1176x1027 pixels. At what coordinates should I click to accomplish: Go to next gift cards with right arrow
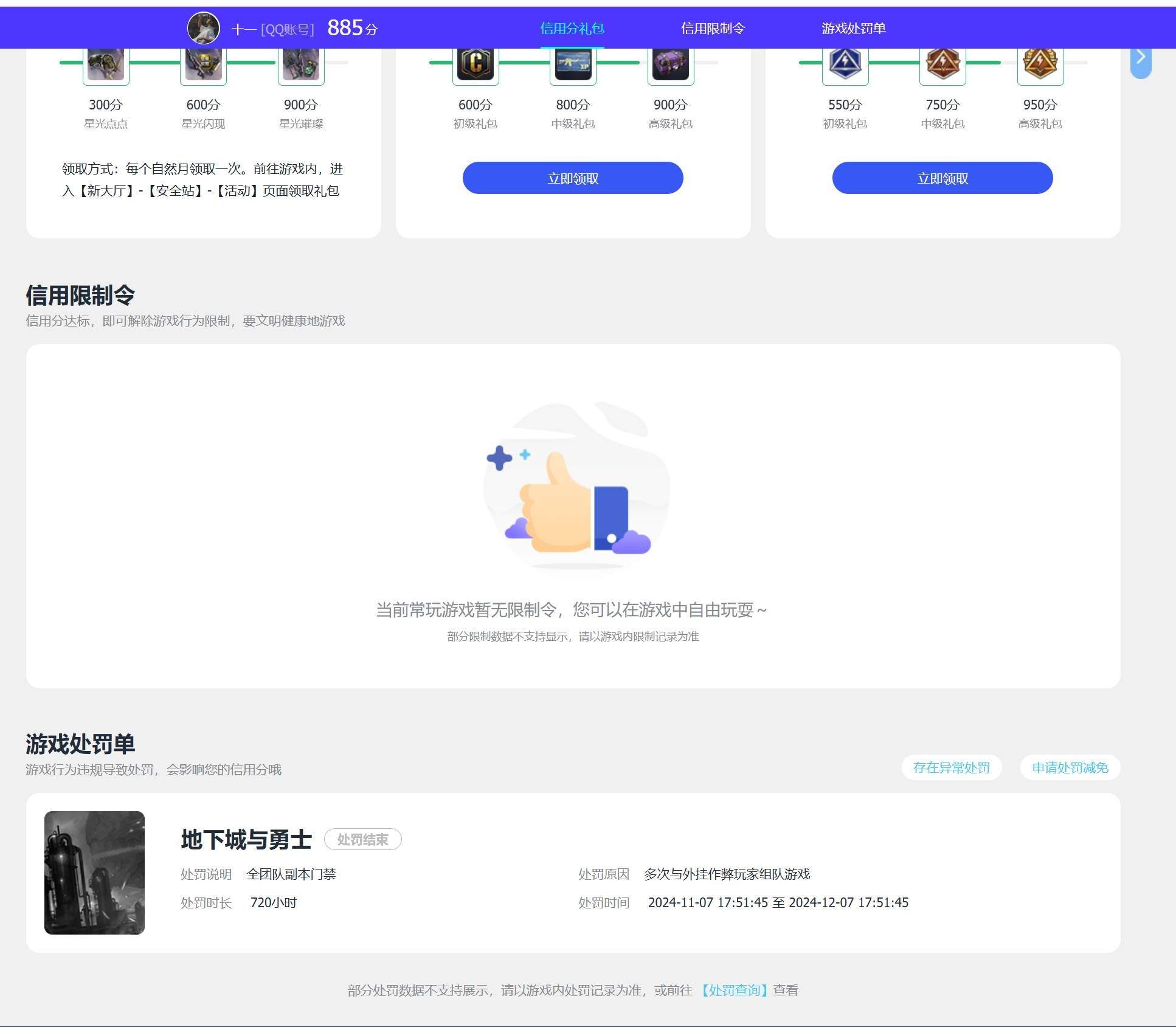[1141, 60]
